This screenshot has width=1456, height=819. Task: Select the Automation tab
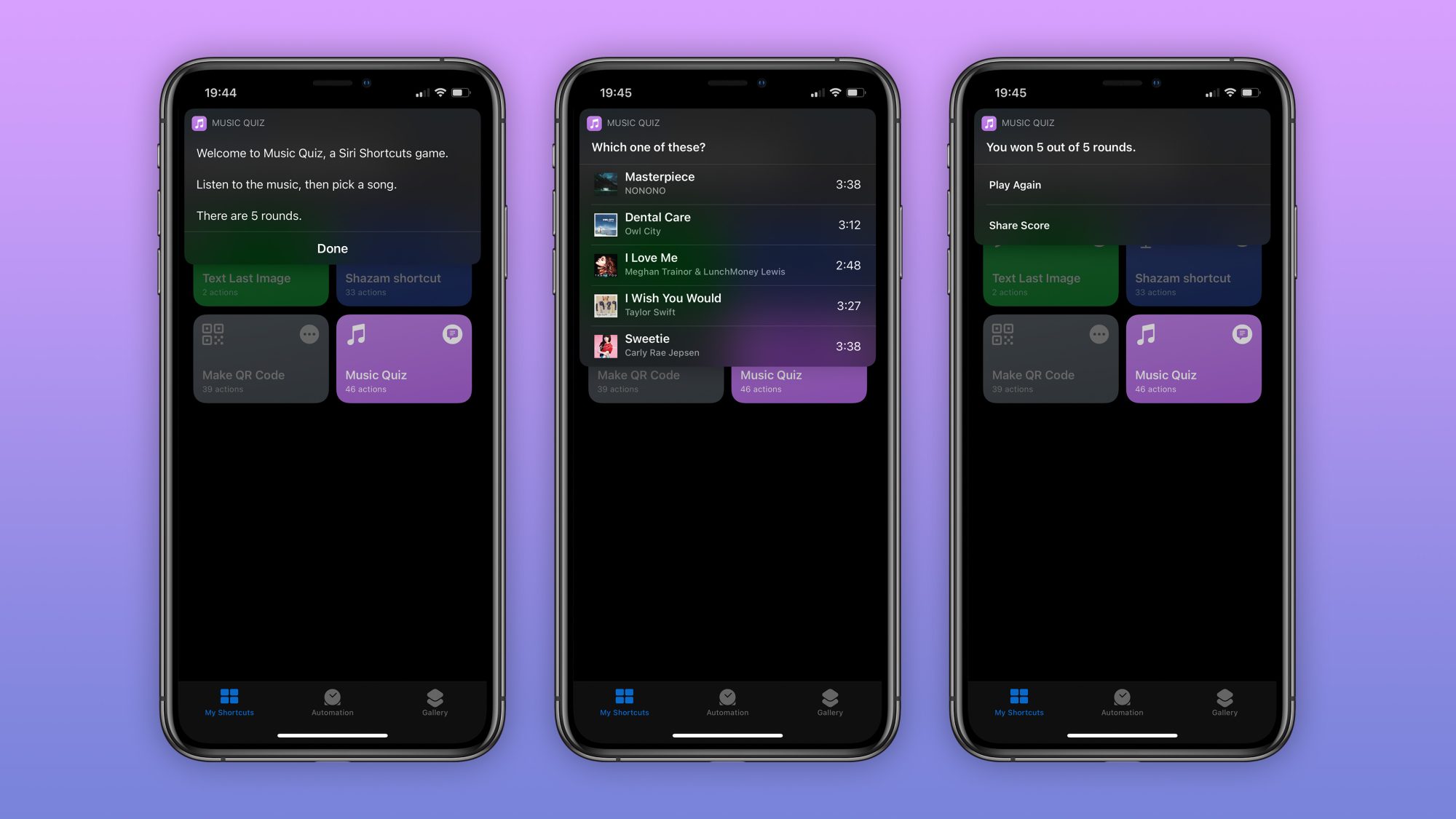pyautogui.click(x=332, y=701)
